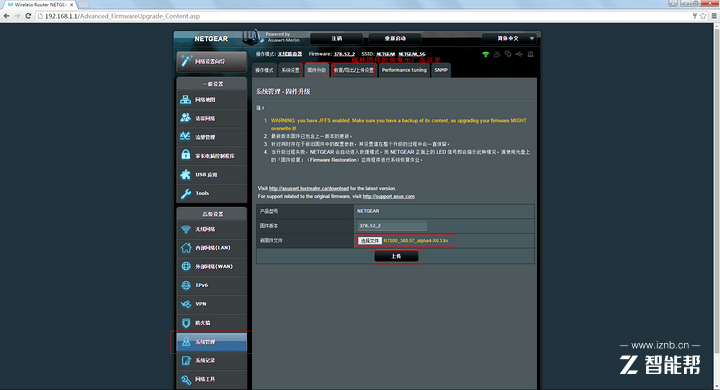Open the 简体中文 language dropdown
Viewport: 720px width, 390px height.
click(509, 39)
